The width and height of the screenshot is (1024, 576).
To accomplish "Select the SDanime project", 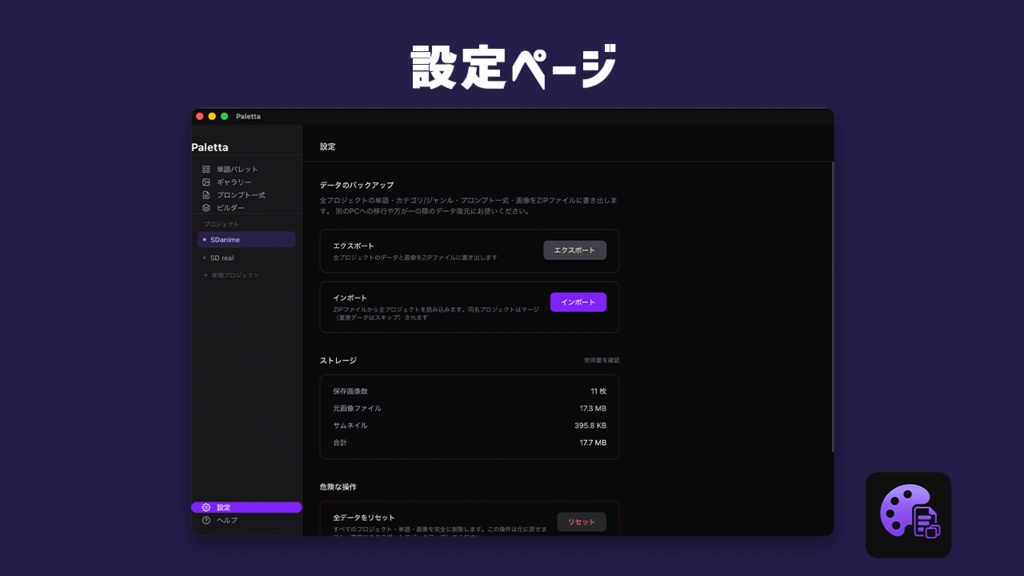I will 246,240.
